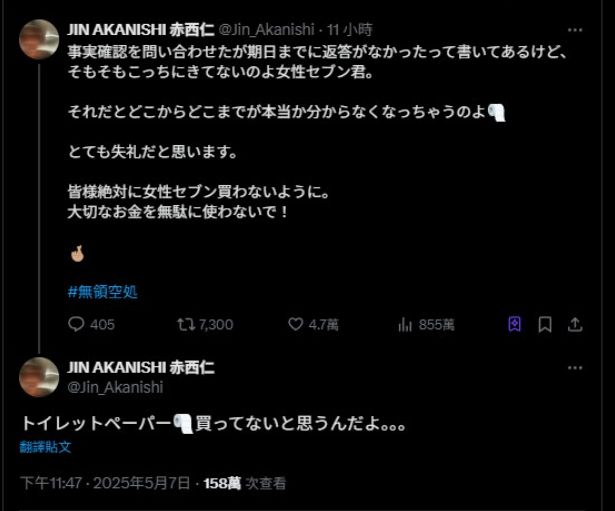Click the purple highlighted bookmark-star icon
The image size is (615, 511).
[515, 324]
